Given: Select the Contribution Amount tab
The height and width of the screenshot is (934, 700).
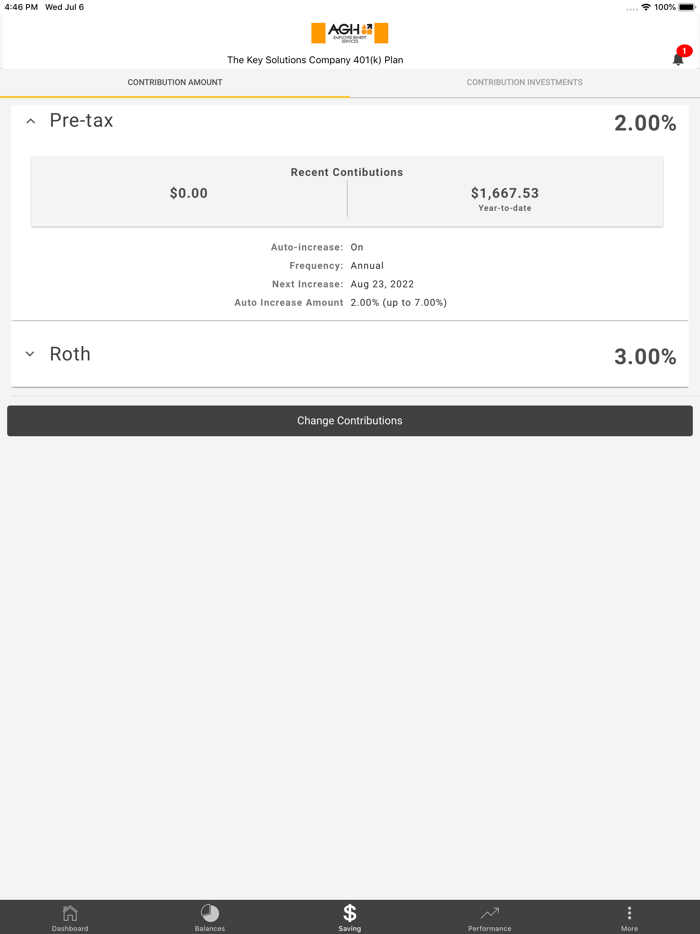Looking at the screenshot, I should click(x=175, y=82).
